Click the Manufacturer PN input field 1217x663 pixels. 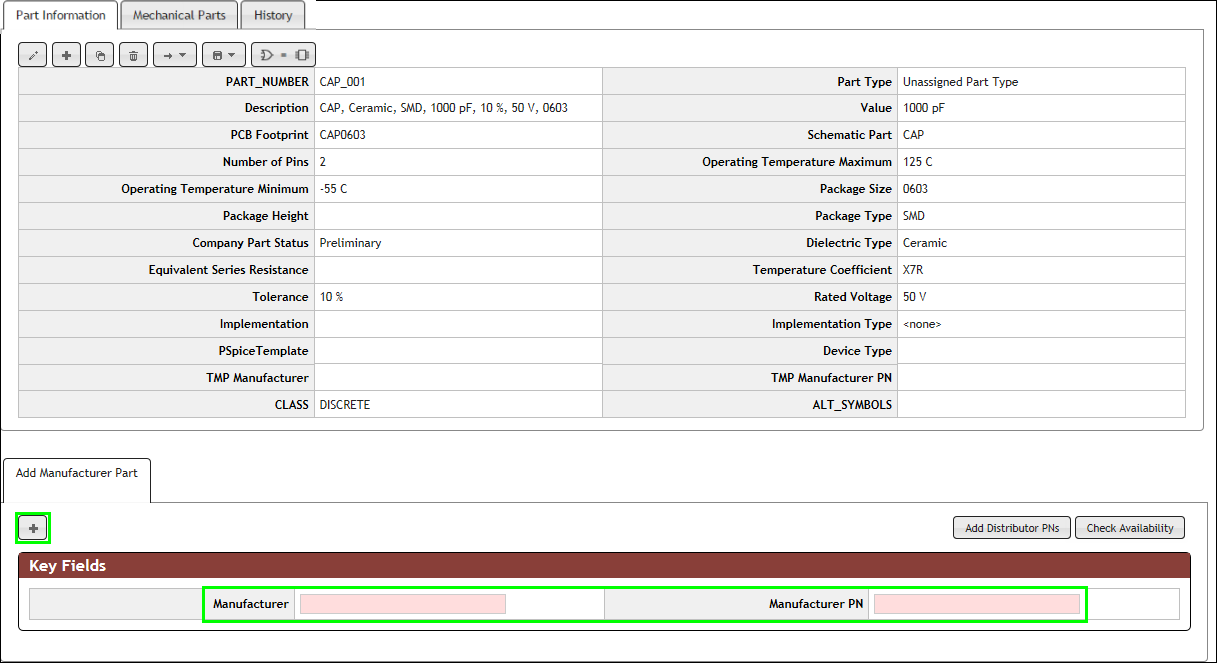pyautogui.click(x=976, y=603)
